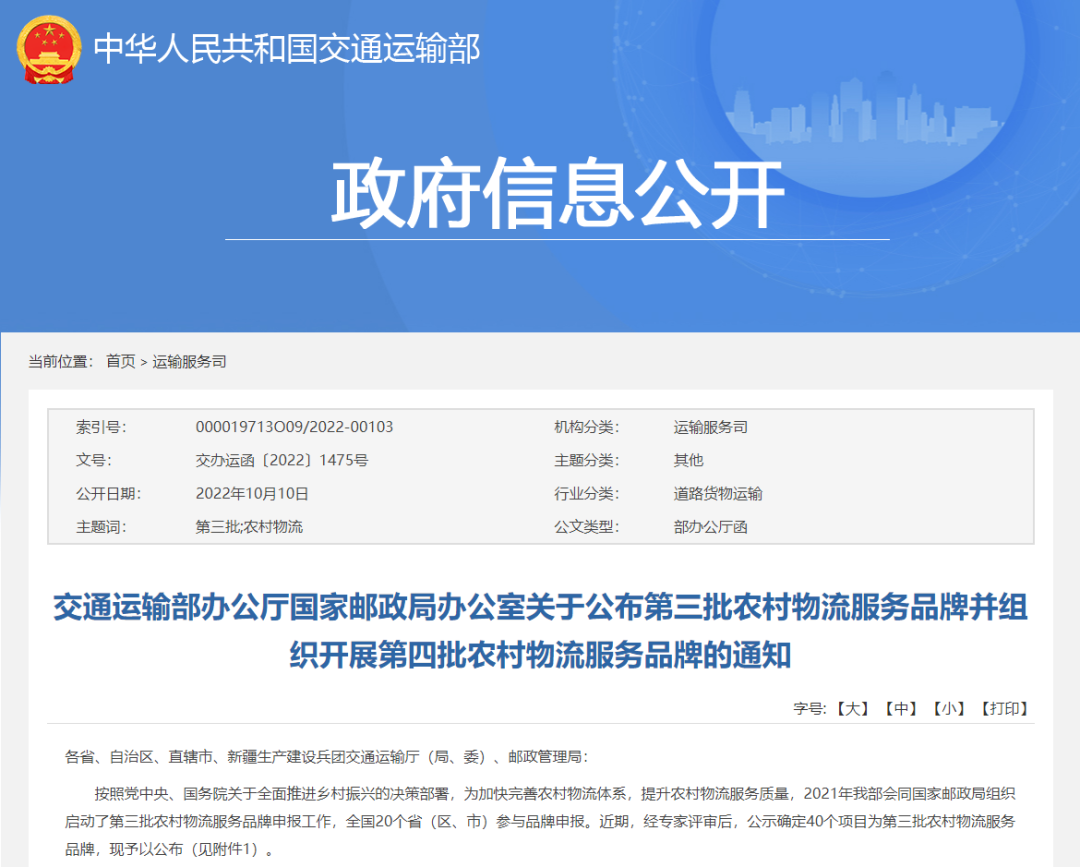The height and width of the screenshot is (867, 1080).
Task: Click the 当前位置 label
Action: pyautogui.click(x=61, y=362)
